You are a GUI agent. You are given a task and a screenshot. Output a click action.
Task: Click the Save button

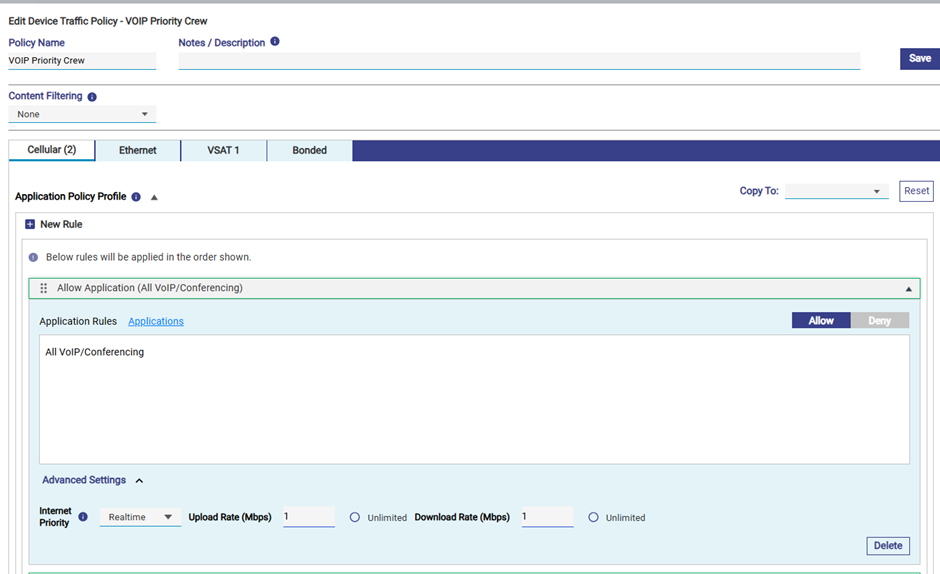click(919, 58)
